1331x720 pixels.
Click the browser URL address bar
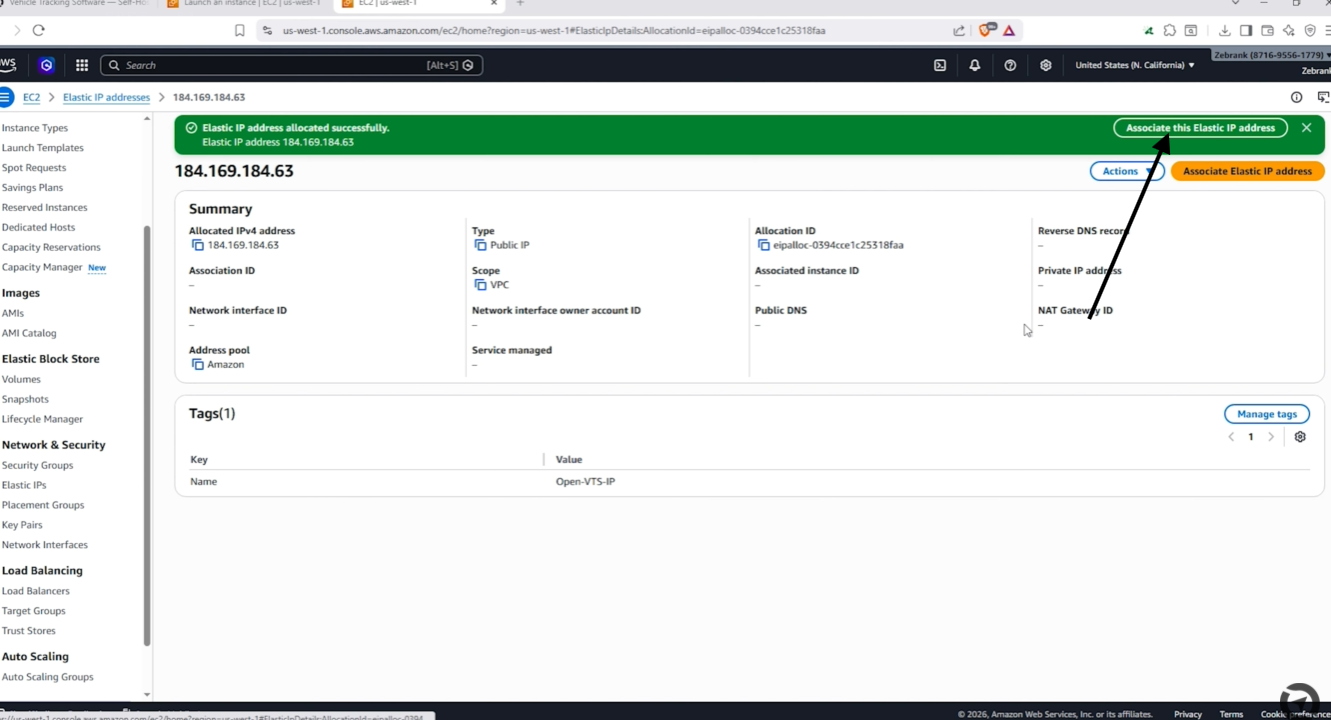tap(554, 30)
